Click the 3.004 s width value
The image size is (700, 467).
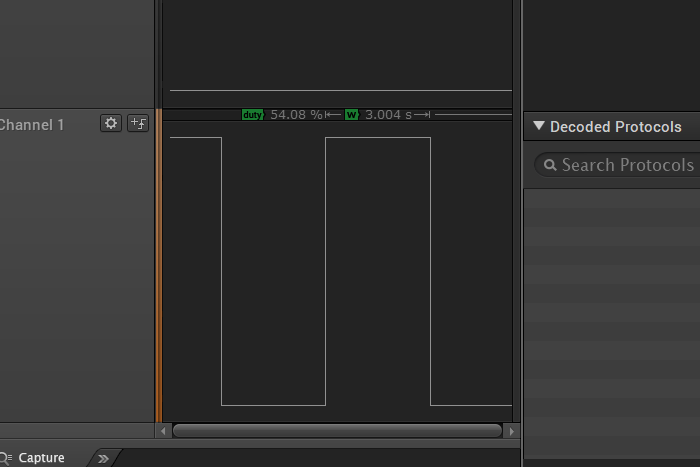(388, 115)
